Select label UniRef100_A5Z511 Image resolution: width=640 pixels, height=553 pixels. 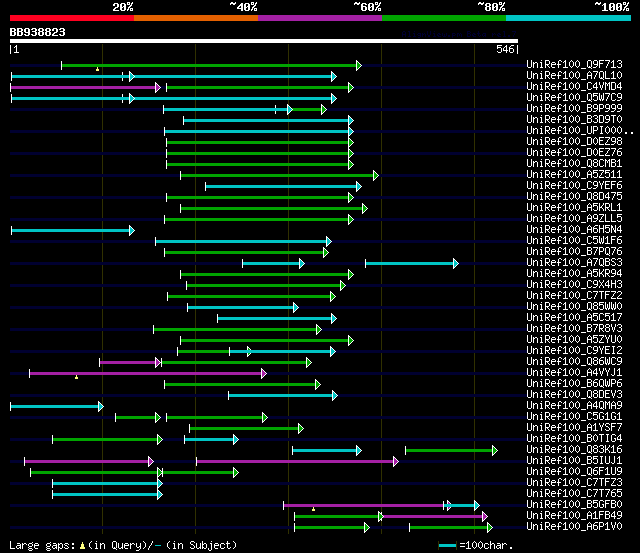click(574, 174)
